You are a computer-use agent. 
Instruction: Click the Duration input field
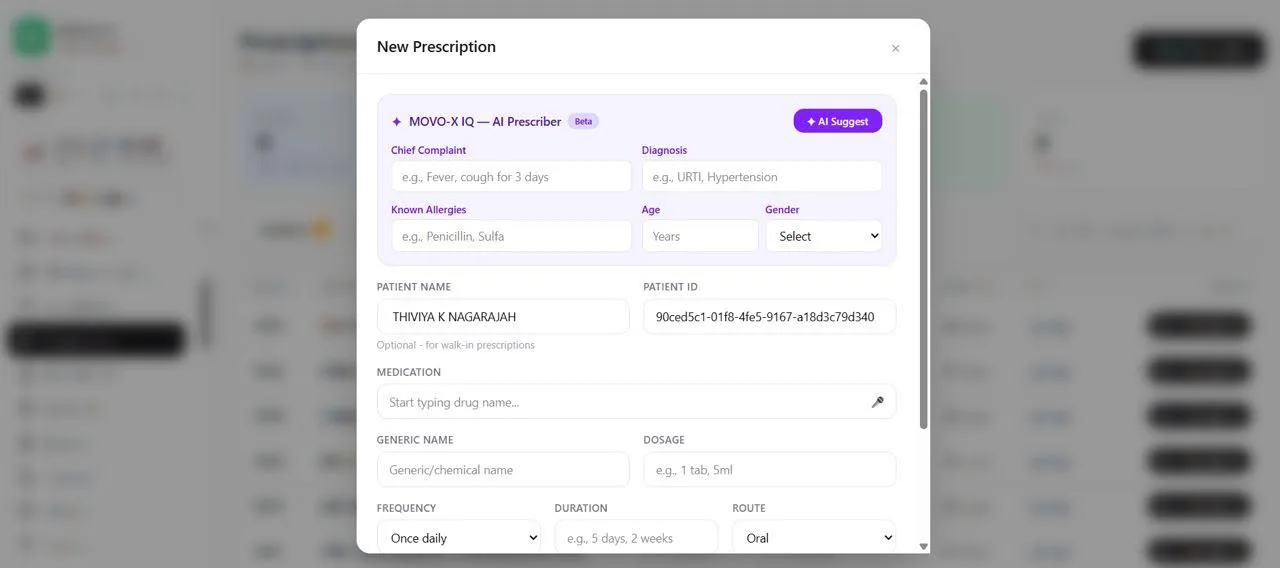636,537
